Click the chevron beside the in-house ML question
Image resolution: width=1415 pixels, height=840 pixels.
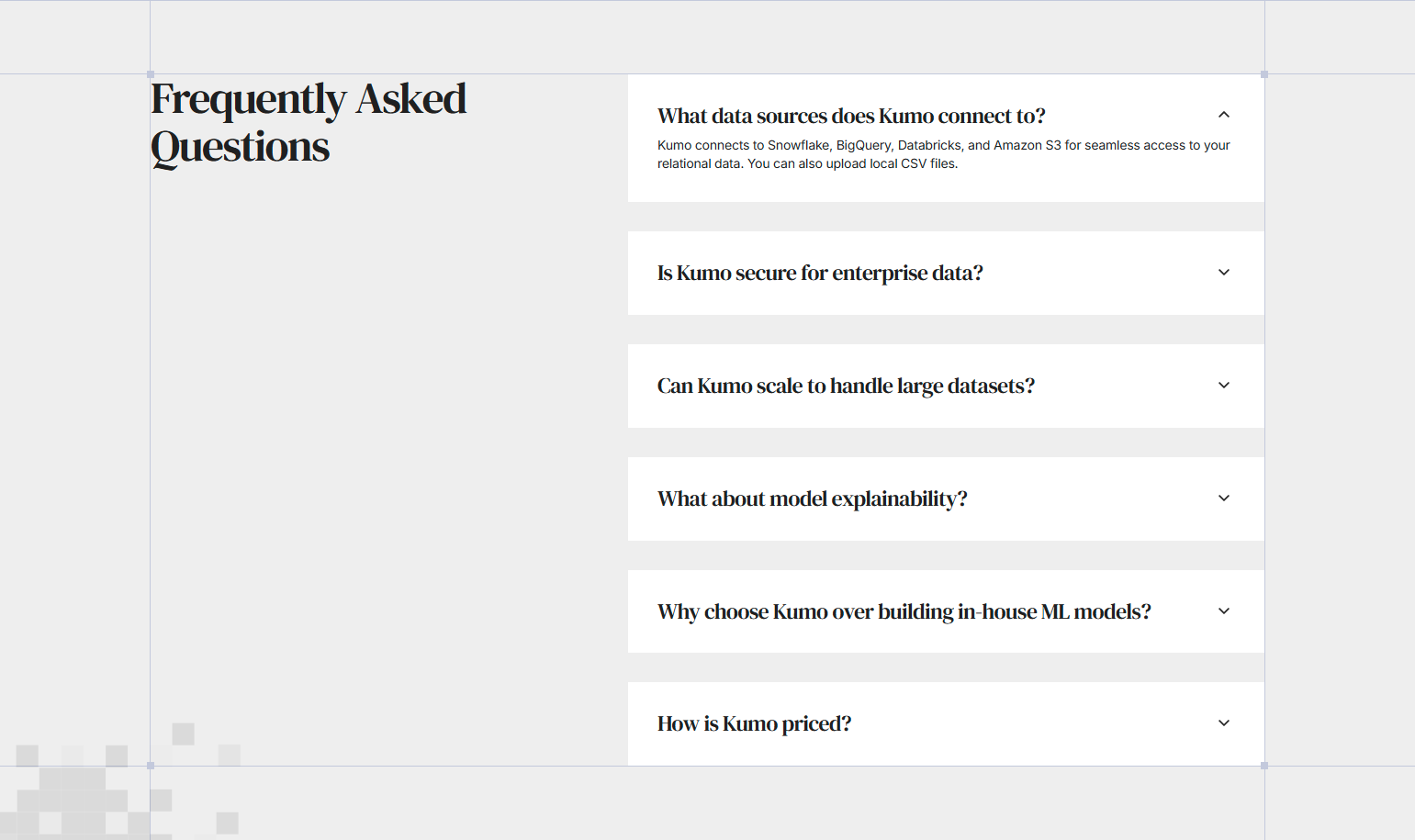click(x=1223, y=610)
